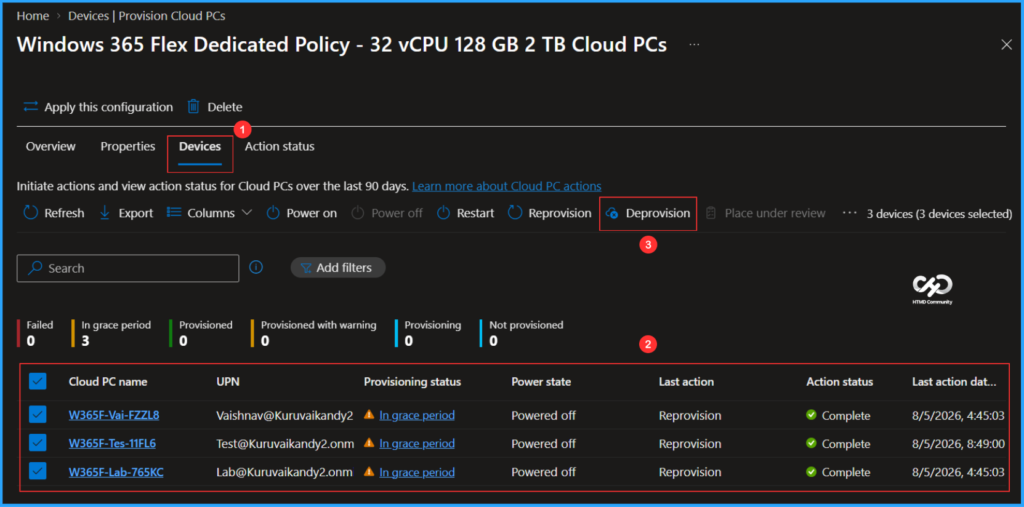Screen dimensions: 1024x507
Task: Uncheck the W365F-Vai-FZZL8 row checkbox
Action: (x=38, y=415)
